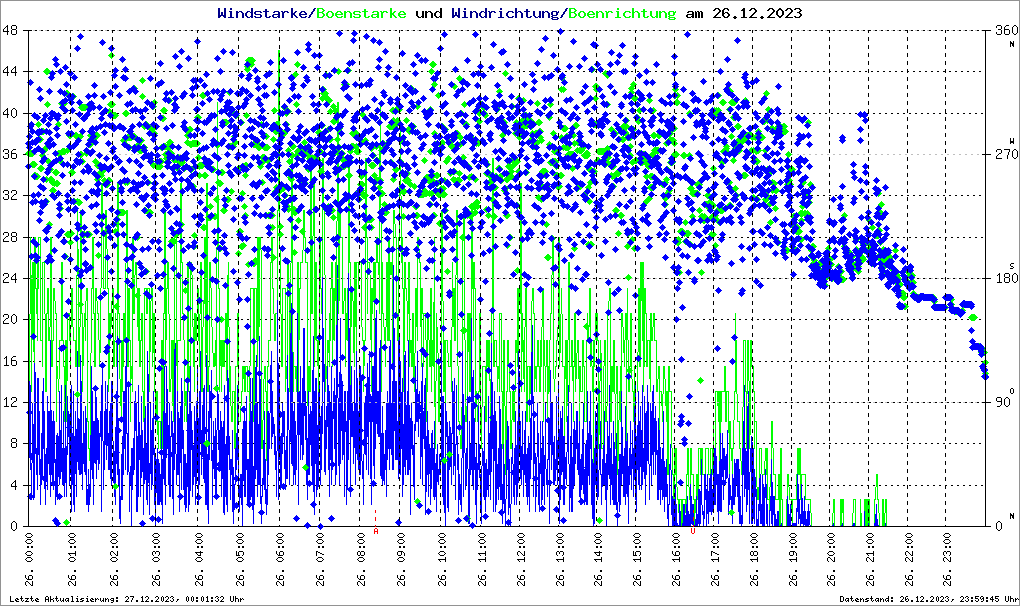This screenshot has height=606, width=1020.
Task: Click the blue 'Windstarke' title label
Action: pos(264,14)
